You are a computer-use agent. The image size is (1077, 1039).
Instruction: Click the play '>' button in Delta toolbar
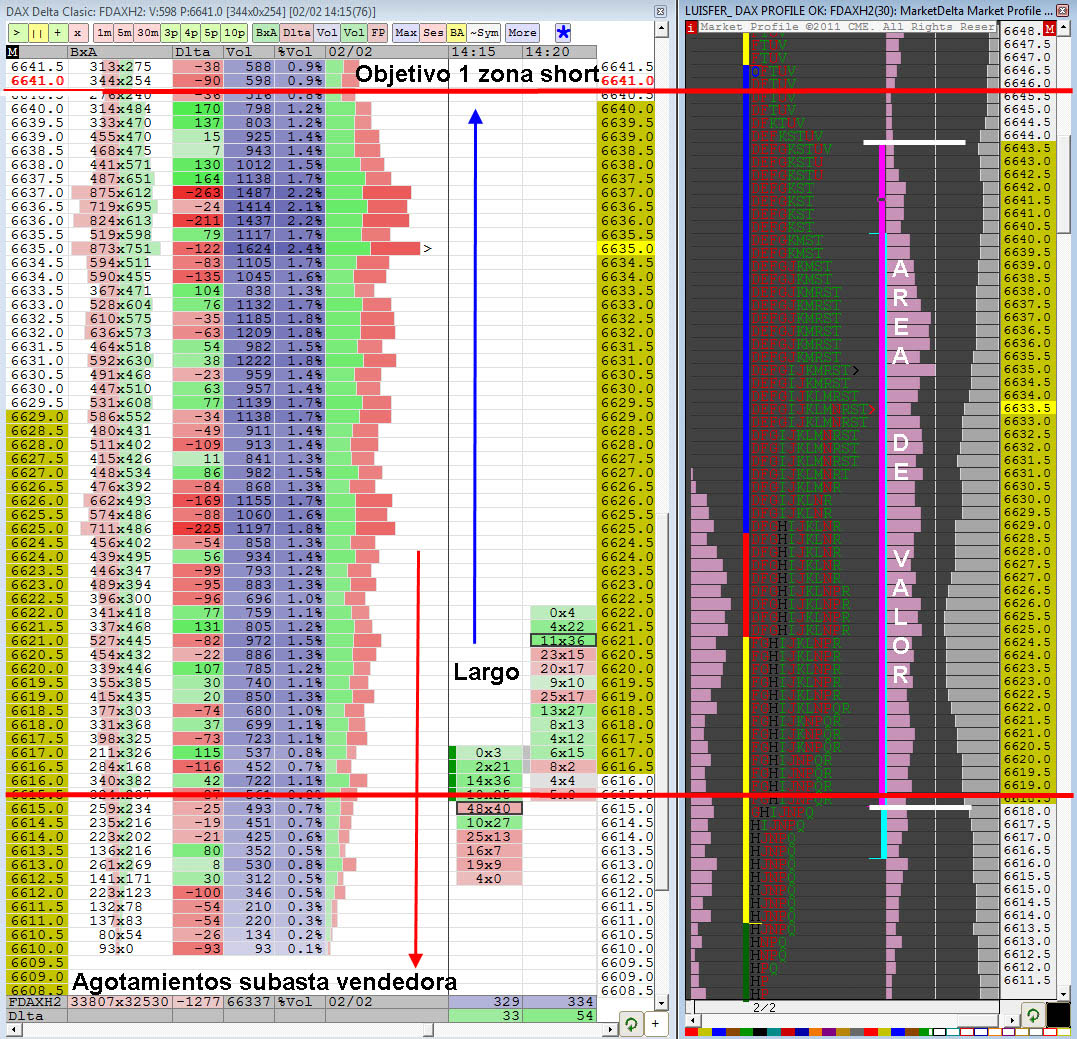click(16, 32)
